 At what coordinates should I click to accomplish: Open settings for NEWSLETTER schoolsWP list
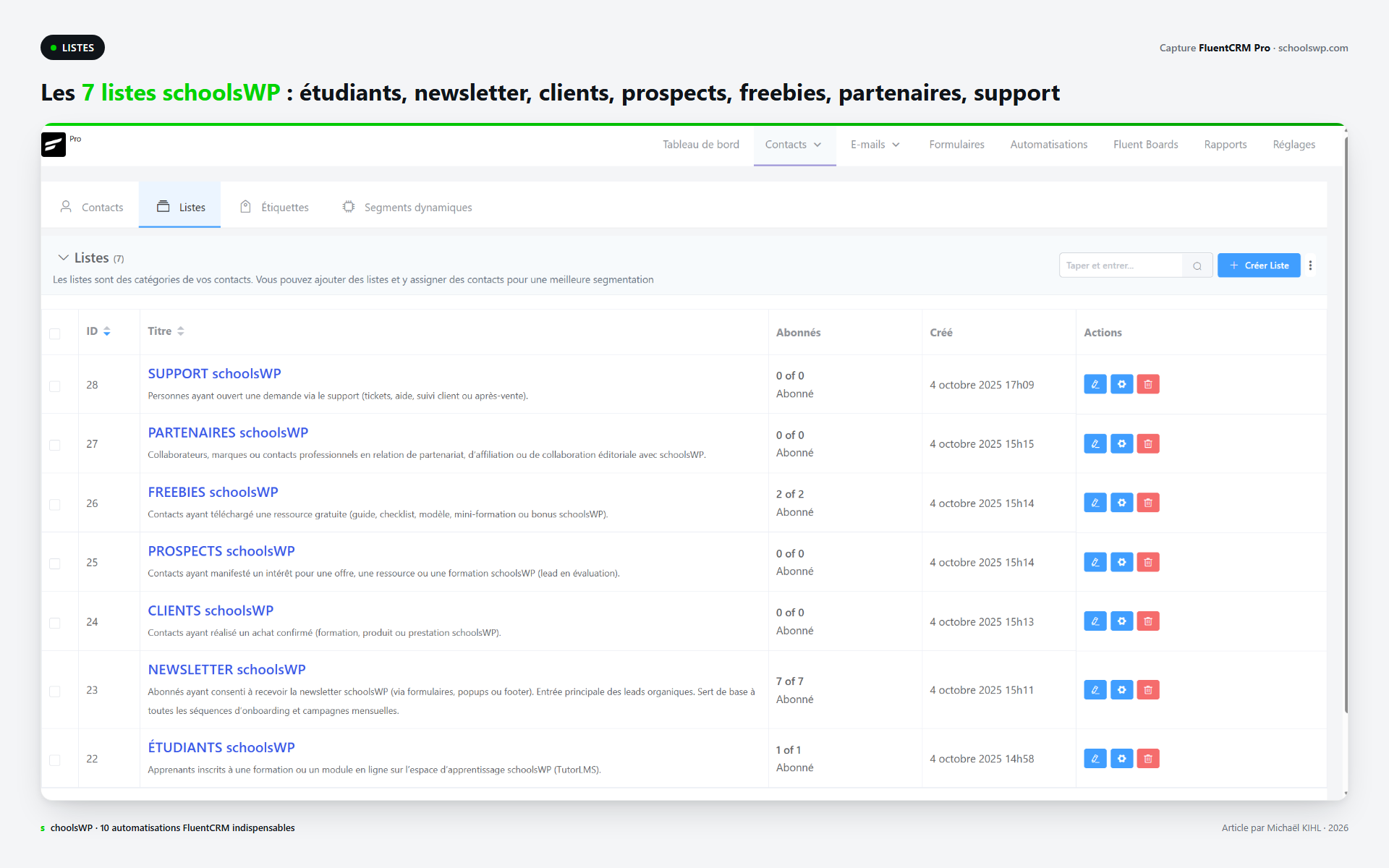click(1121, 690)
